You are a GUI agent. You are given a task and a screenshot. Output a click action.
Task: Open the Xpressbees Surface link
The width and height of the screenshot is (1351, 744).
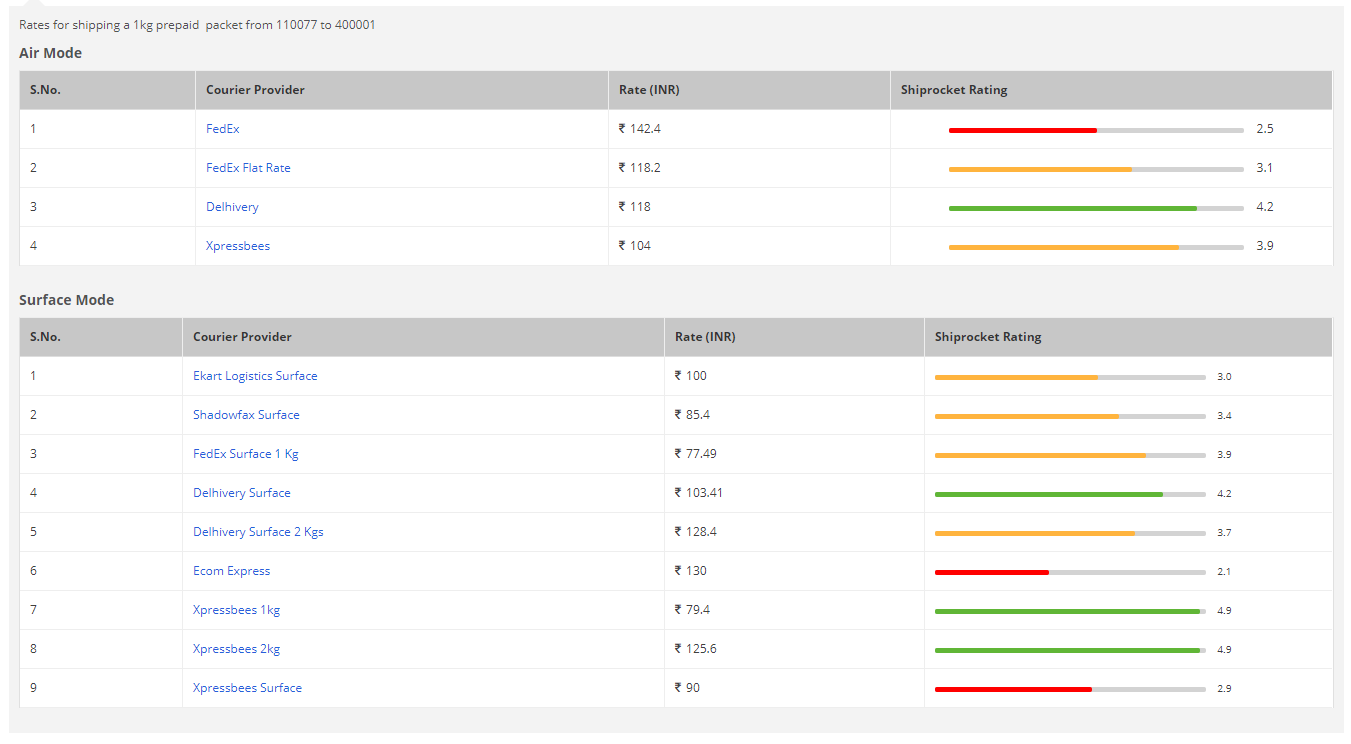point(247,688)
